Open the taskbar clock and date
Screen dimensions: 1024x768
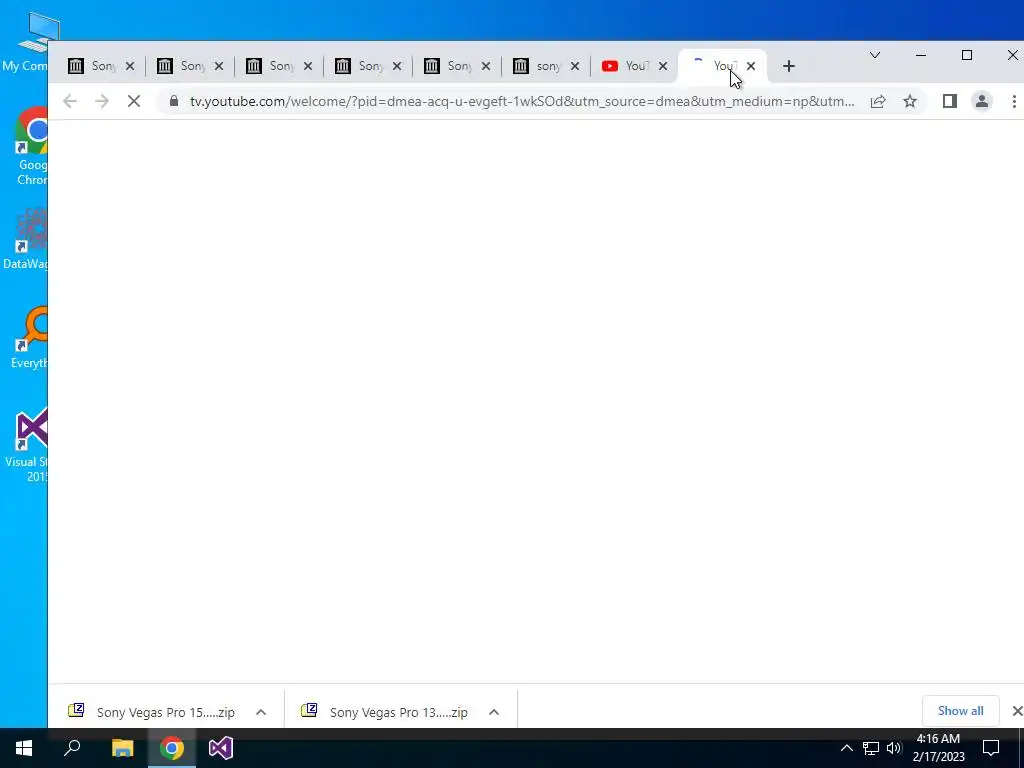pos(938,748)
